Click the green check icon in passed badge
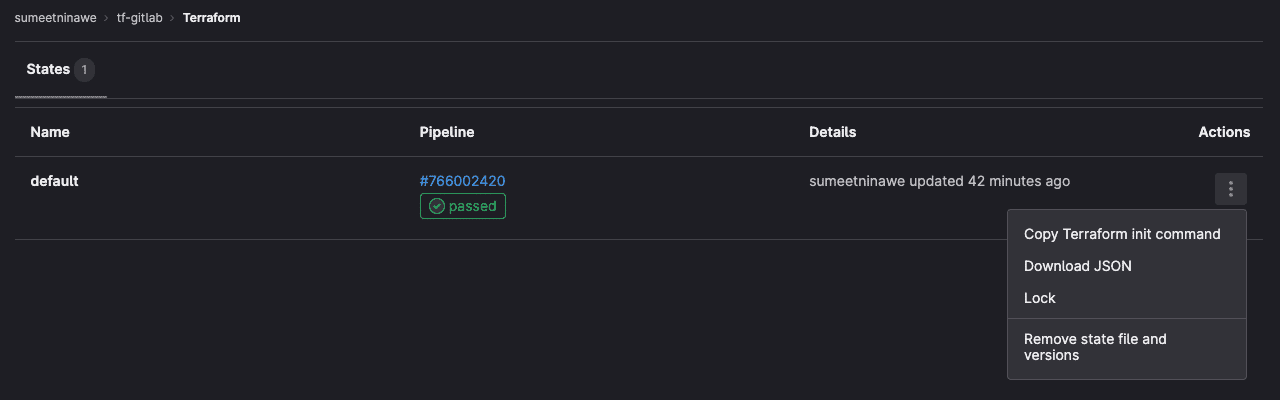Image resolution: width=1280 pixels, height=400 pixels. coord(436,207)
